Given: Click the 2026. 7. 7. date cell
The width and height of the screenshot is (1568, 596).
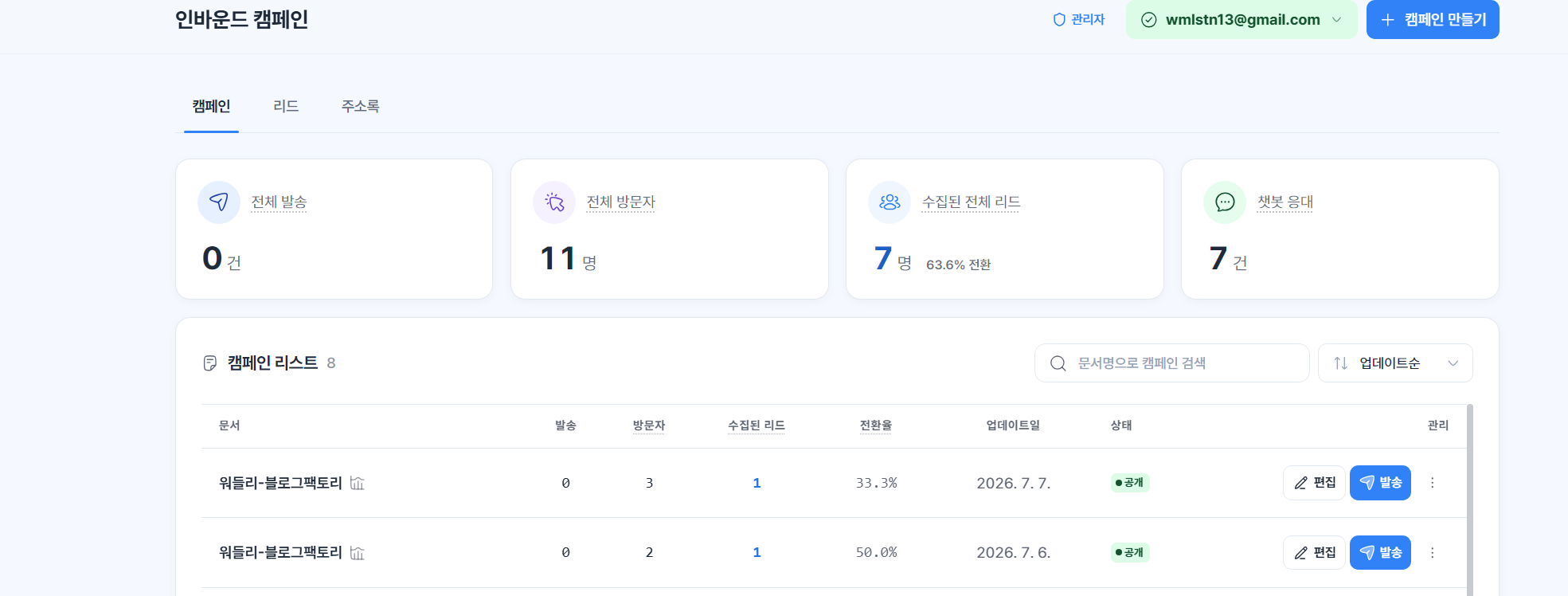Looking at the screenshot, I should (1013, 483).
